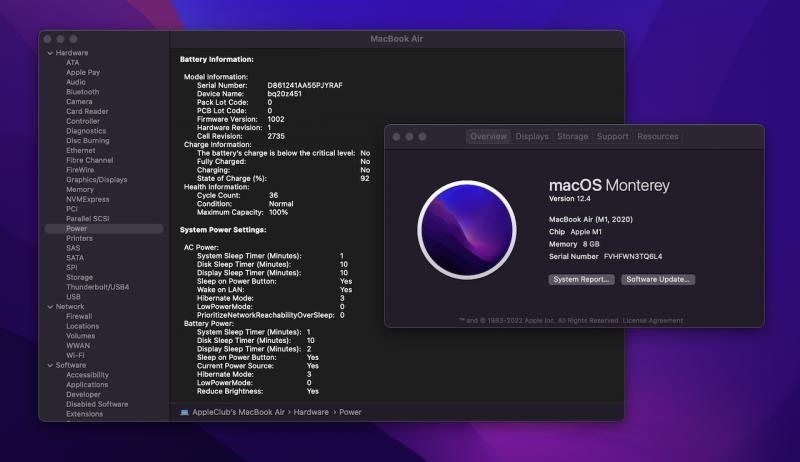Click the Cycle Count value 36

[273, 195]
